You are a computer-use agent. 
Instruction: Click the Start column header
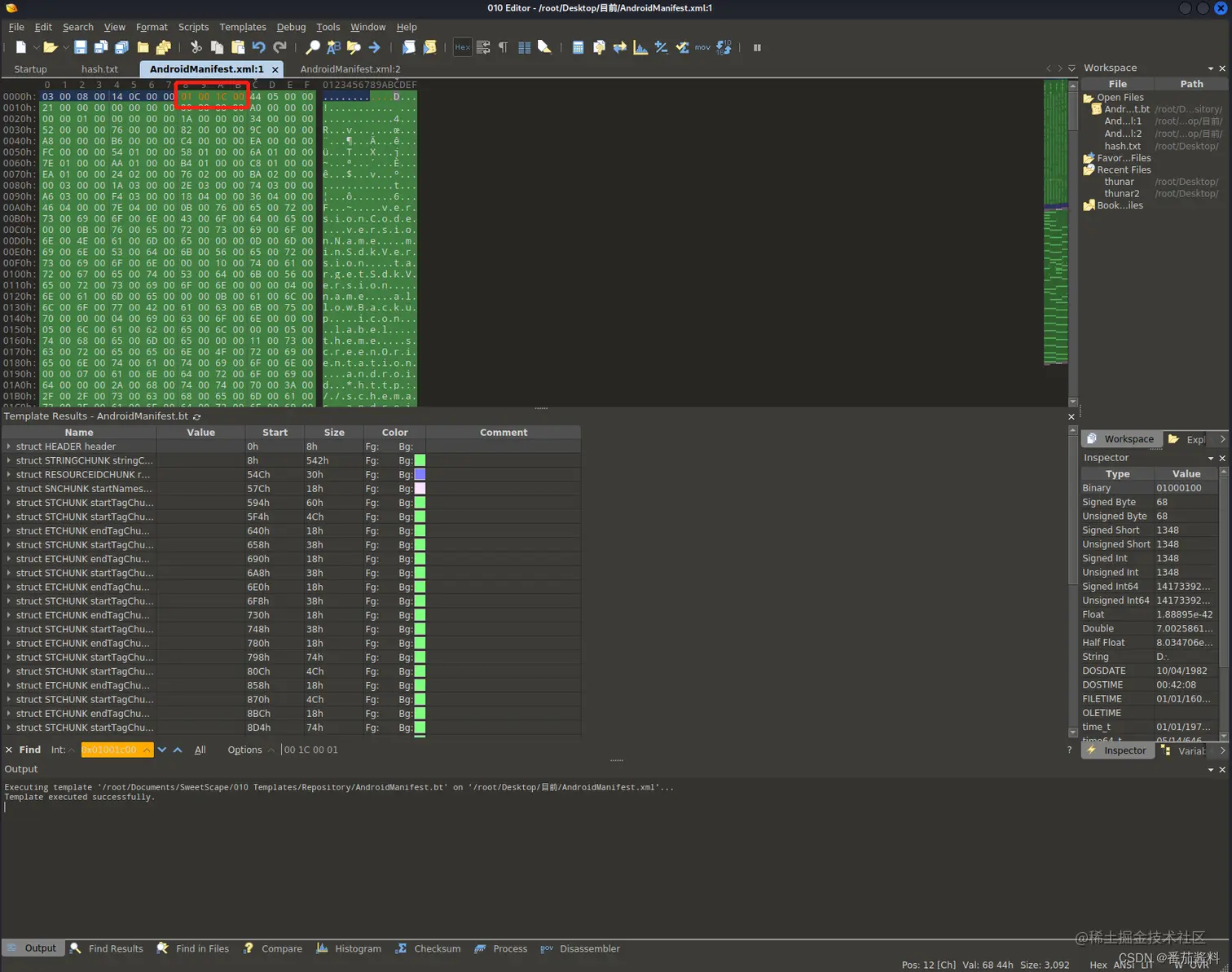click(x=275, y=433)
